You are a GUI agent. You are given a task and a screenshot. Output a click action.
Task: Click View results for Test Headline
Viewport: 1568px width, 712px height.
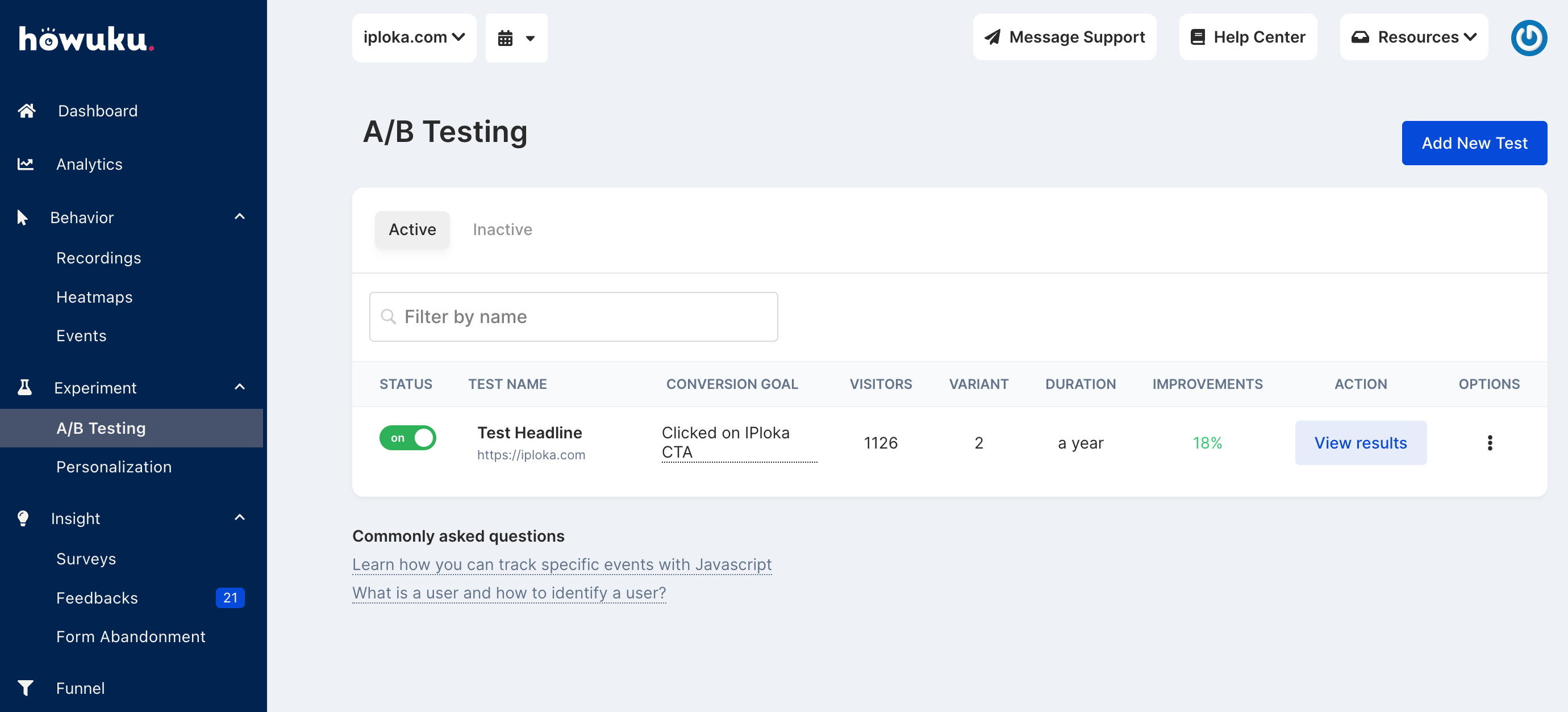[x=1360, y=443]
